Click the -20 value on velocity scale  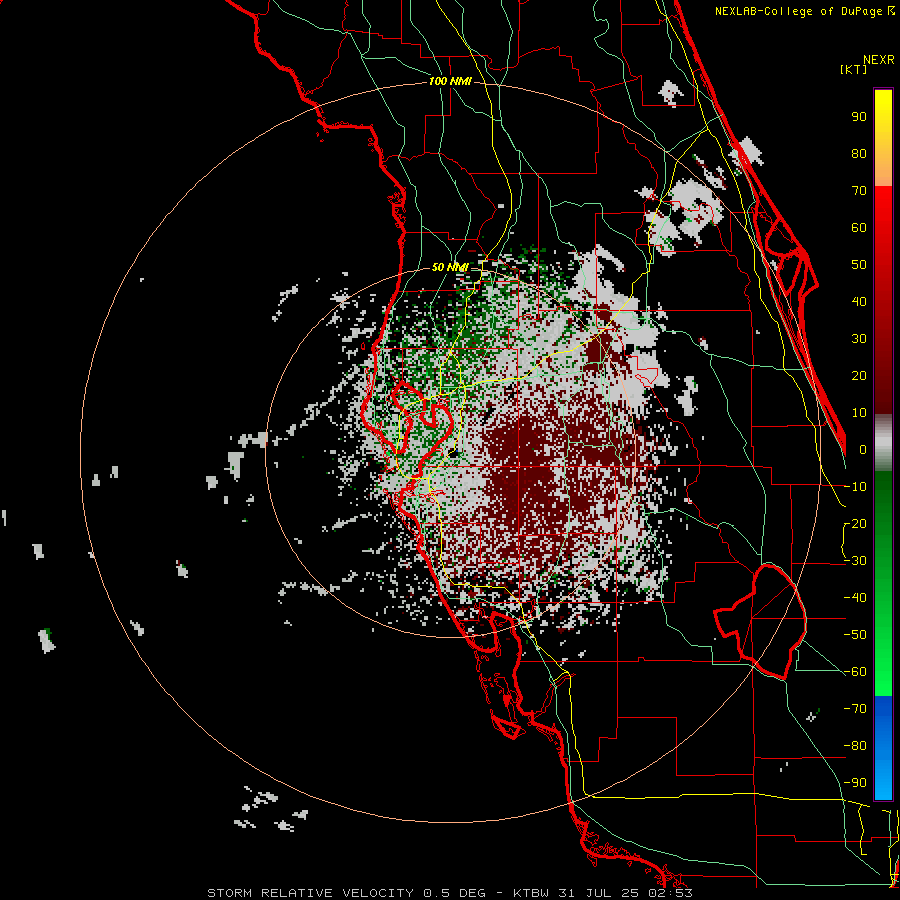point(855,523)
